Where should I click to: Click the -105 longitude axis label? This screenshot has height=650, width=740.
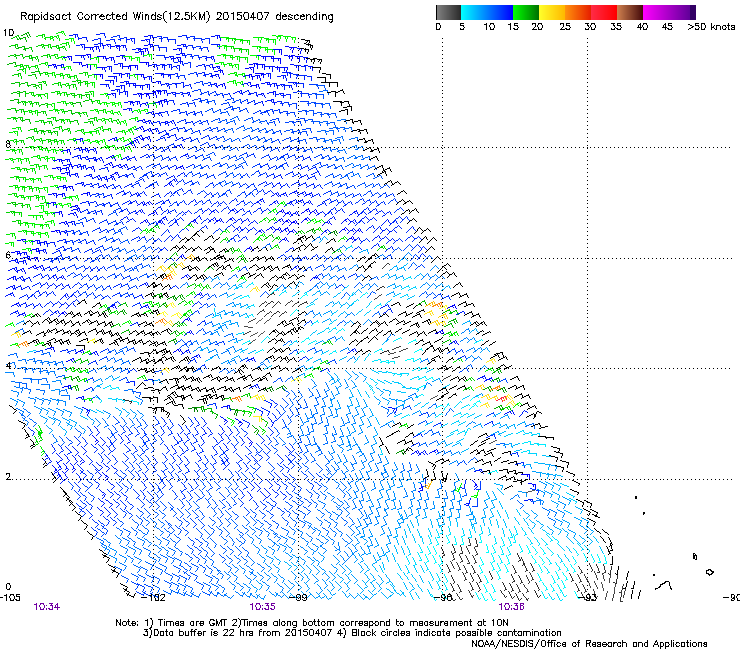point(10,597)
